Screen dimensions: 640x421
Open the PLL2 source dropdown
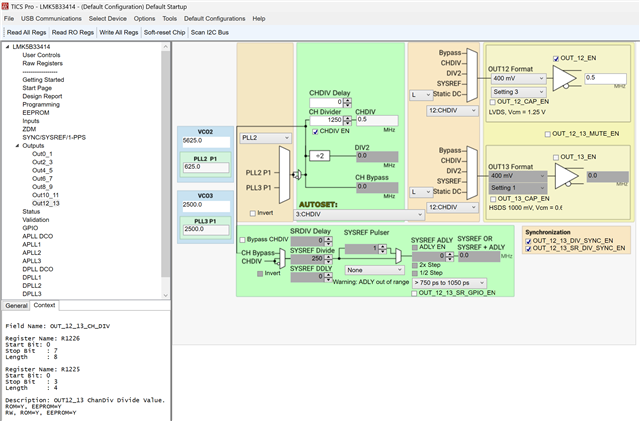(x=265, y=138)
